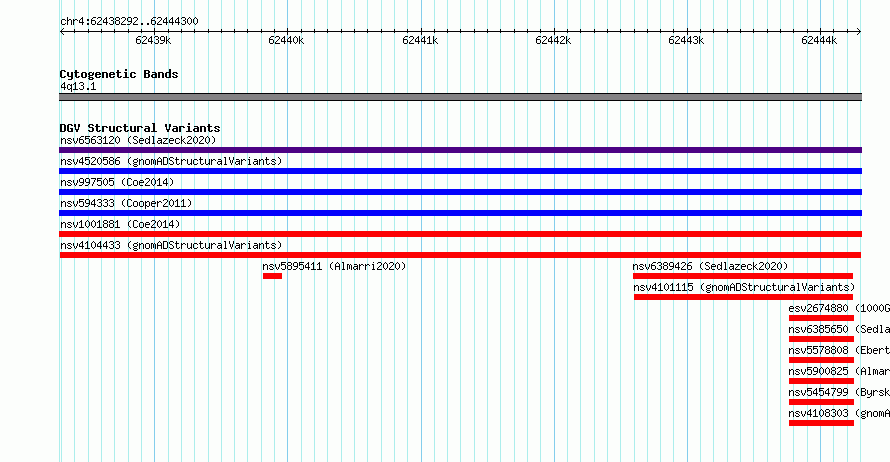This screenshot has height=462, width=890.
Task: Open nsv4101115 (gnomADStructuralVariants) label
Action: click(x=744, y=287)
